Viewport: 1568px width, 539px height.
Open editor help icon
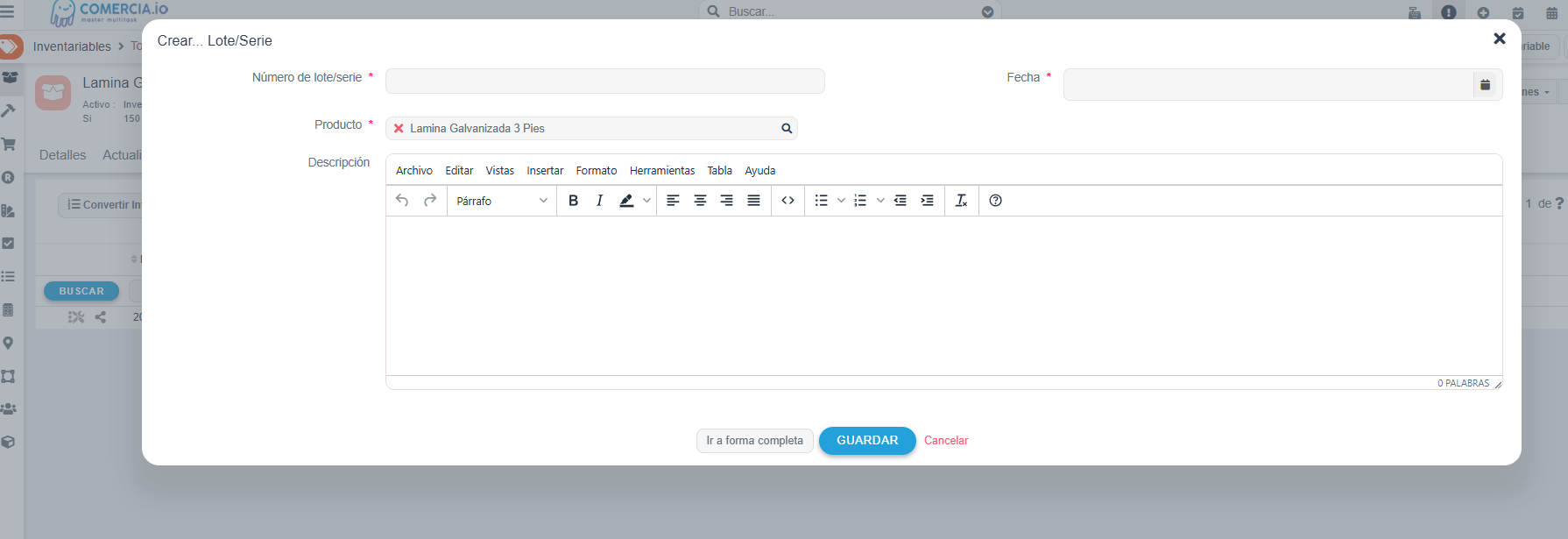(x=995, y=201)
